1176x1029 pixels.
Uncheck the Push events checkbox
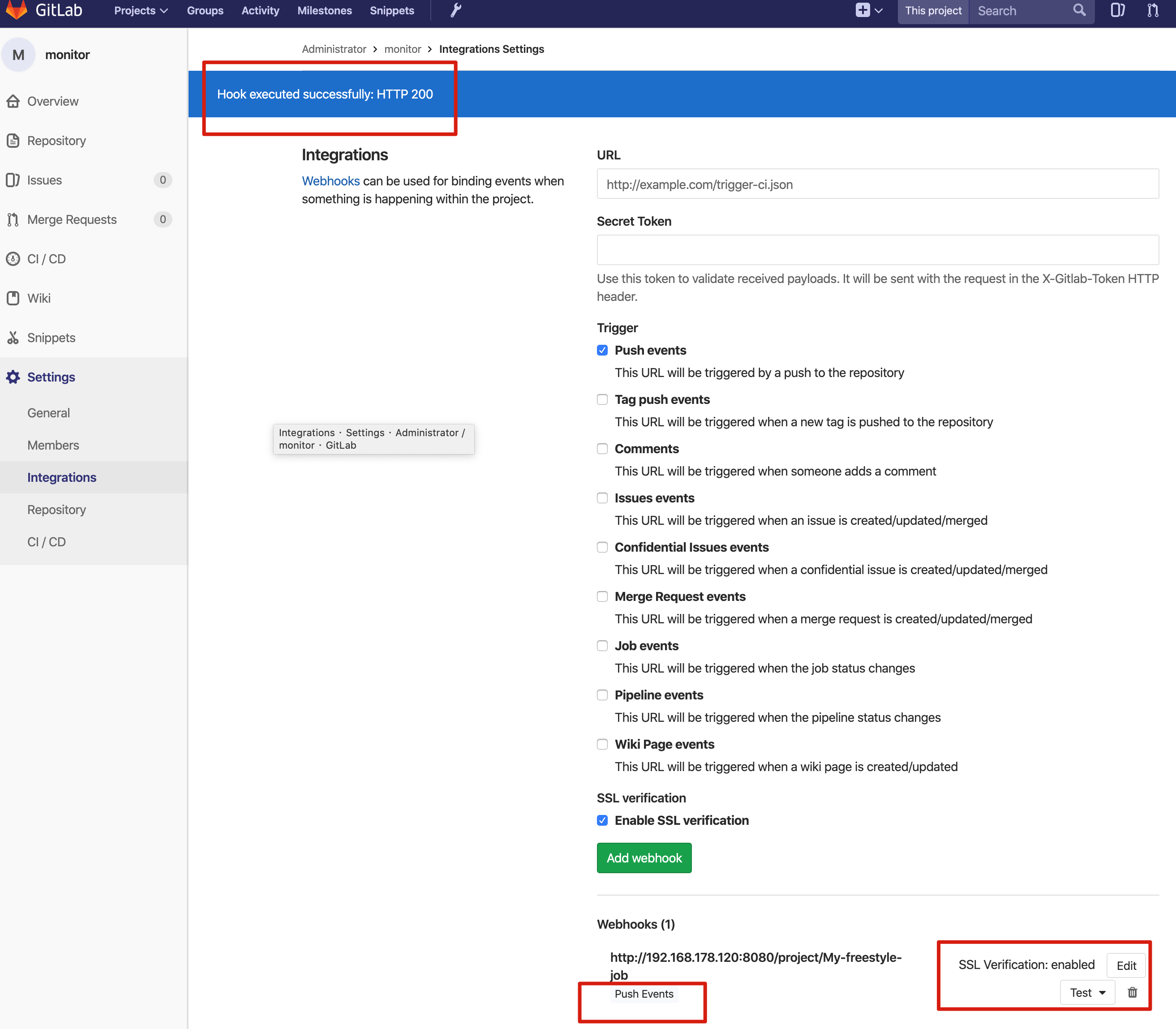[x=602, y=350]
